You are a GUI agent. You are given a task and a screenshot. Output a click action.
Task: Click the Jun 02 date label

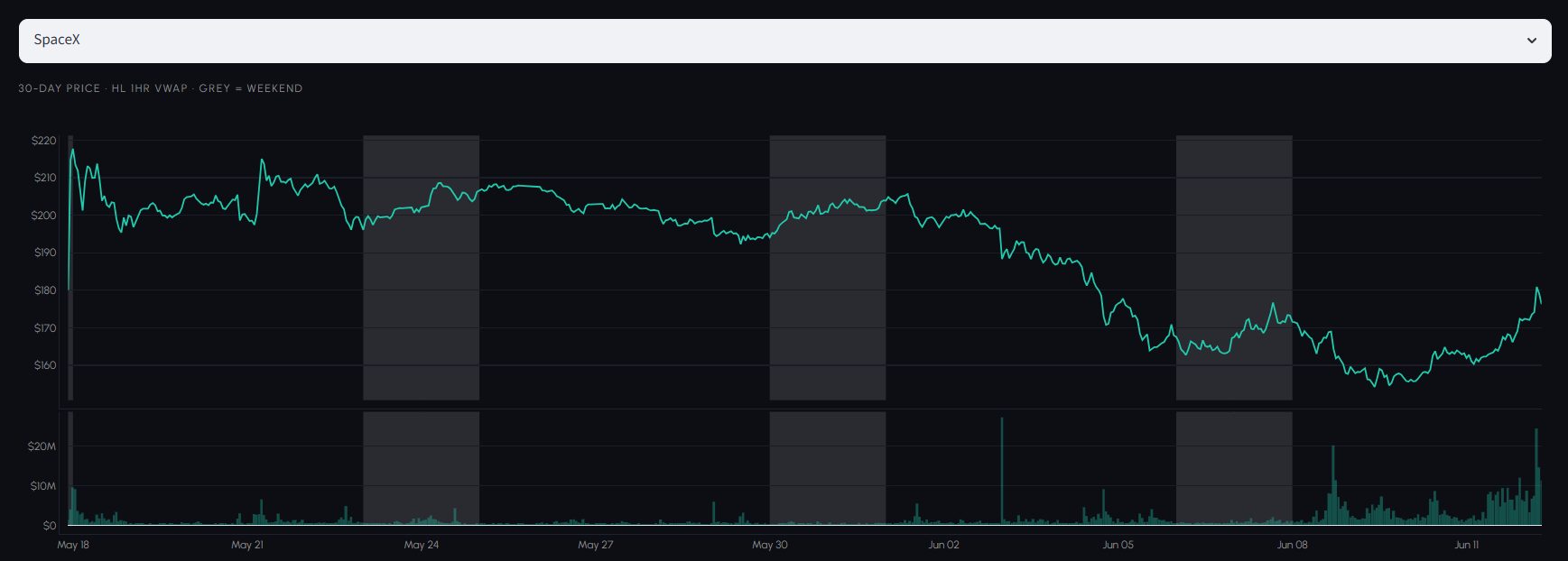[944, 545]
